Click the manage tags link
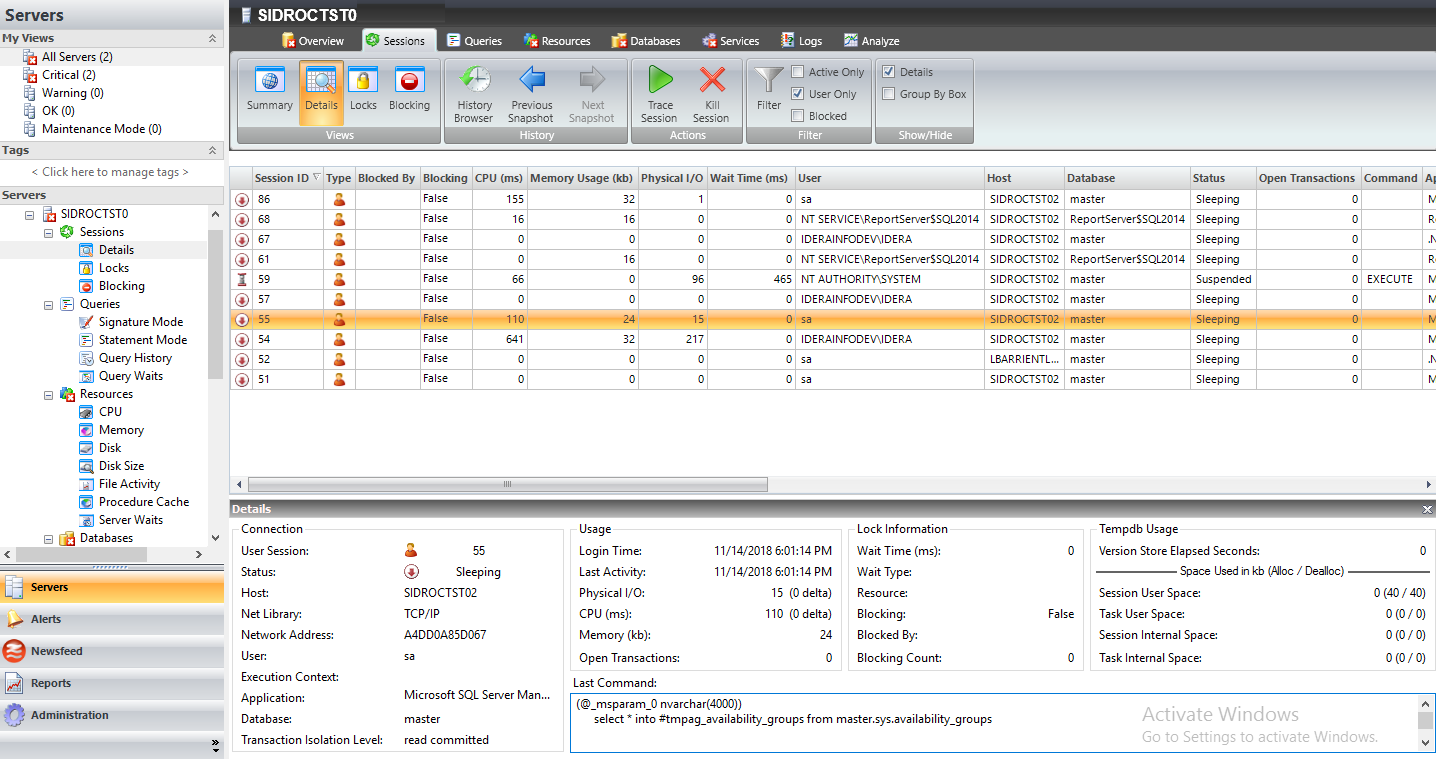 pos(110,172)
